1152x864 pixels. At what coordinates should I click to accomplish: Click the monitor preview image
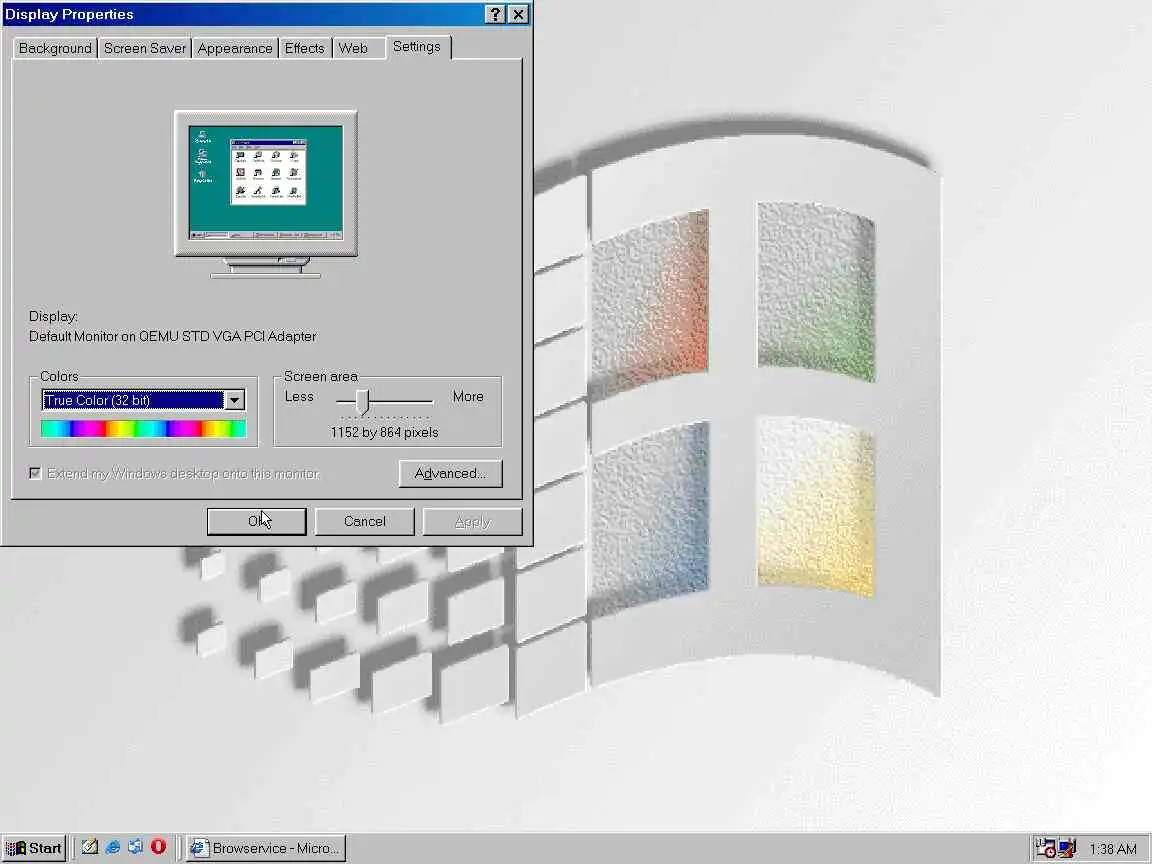266,194
